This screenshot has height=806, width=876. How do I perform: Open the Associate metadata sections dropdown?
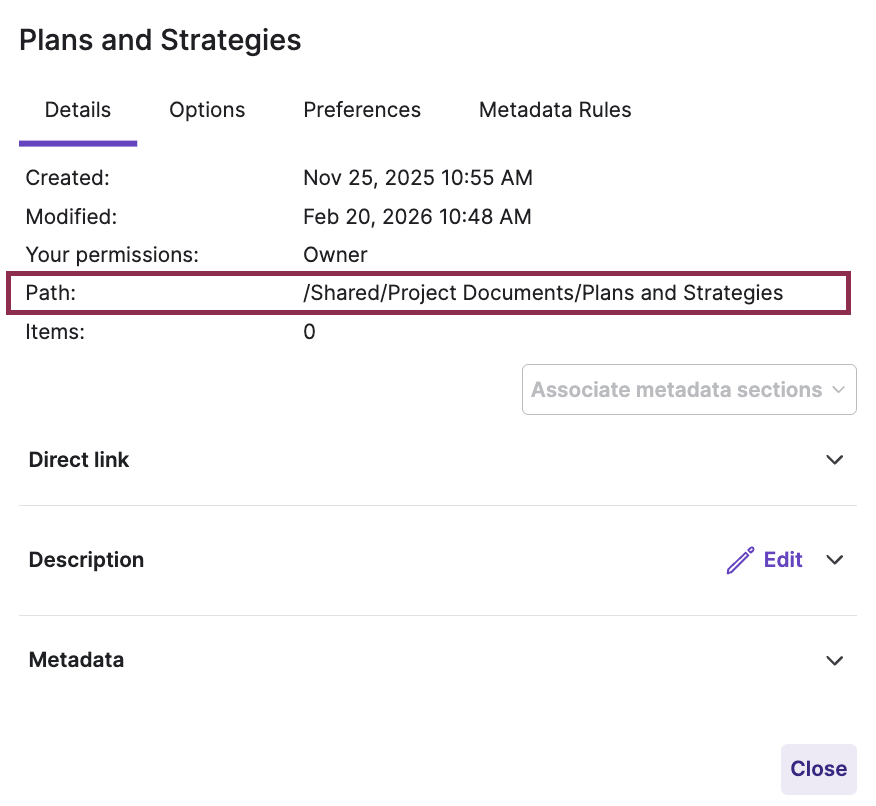(x=678, y=390)
